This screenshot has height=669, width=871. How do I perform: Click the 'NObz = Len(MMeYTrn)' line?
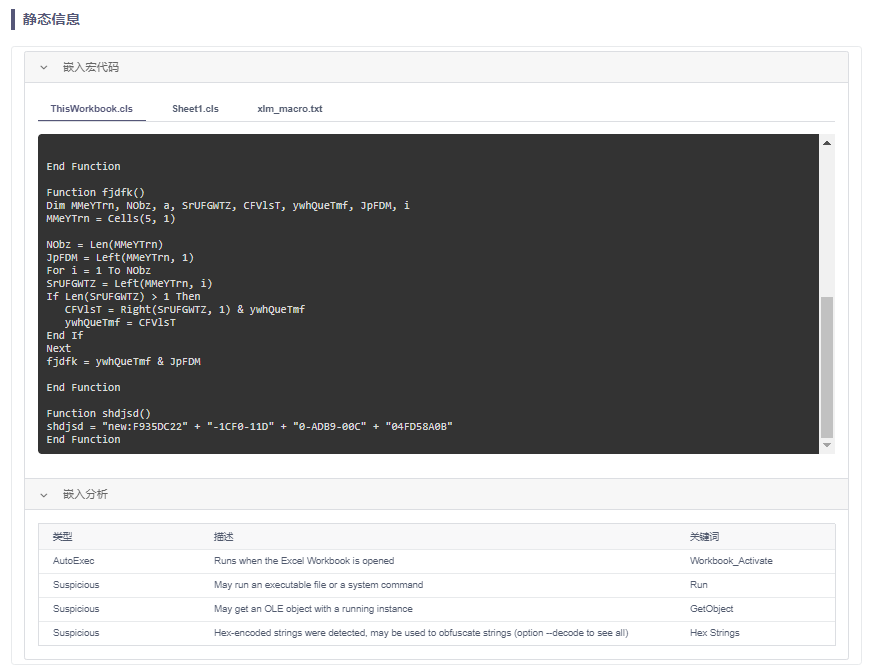(105, 244)
